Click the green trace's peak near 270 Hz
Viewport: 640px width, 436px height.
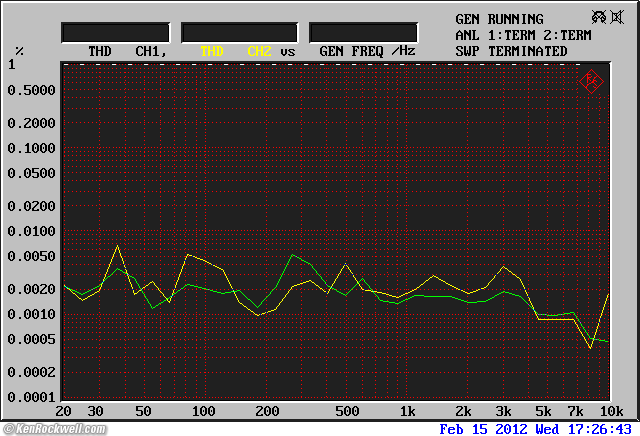point(292,255)
